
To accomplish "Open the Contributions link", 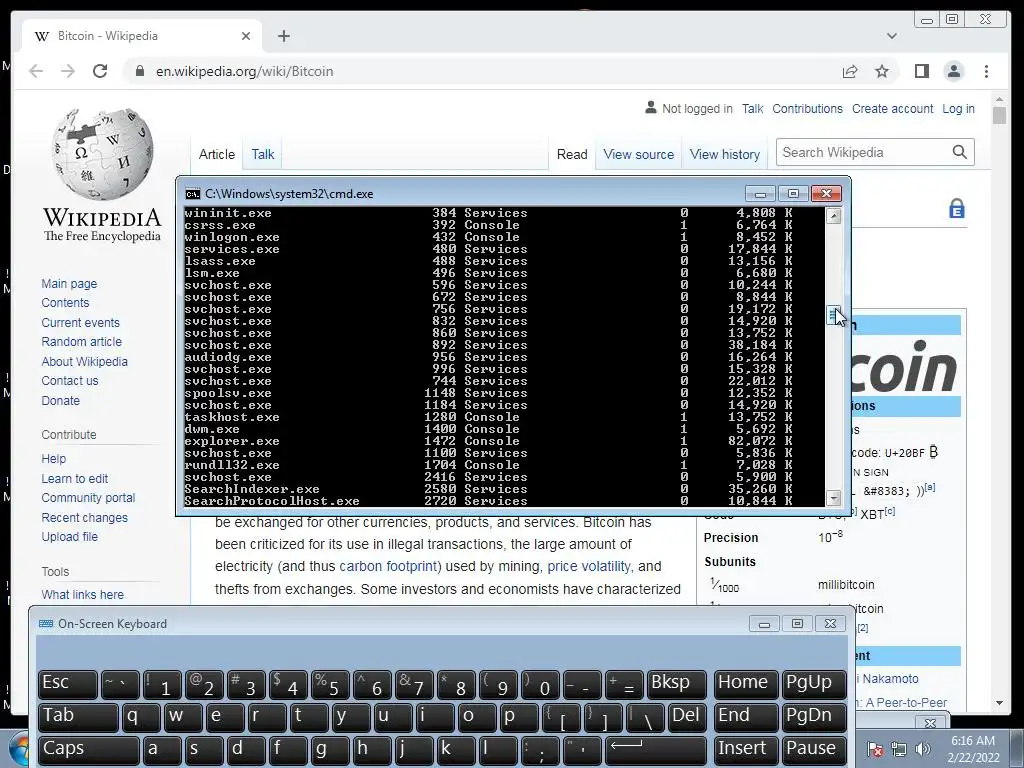I will [x=807, y=108].
